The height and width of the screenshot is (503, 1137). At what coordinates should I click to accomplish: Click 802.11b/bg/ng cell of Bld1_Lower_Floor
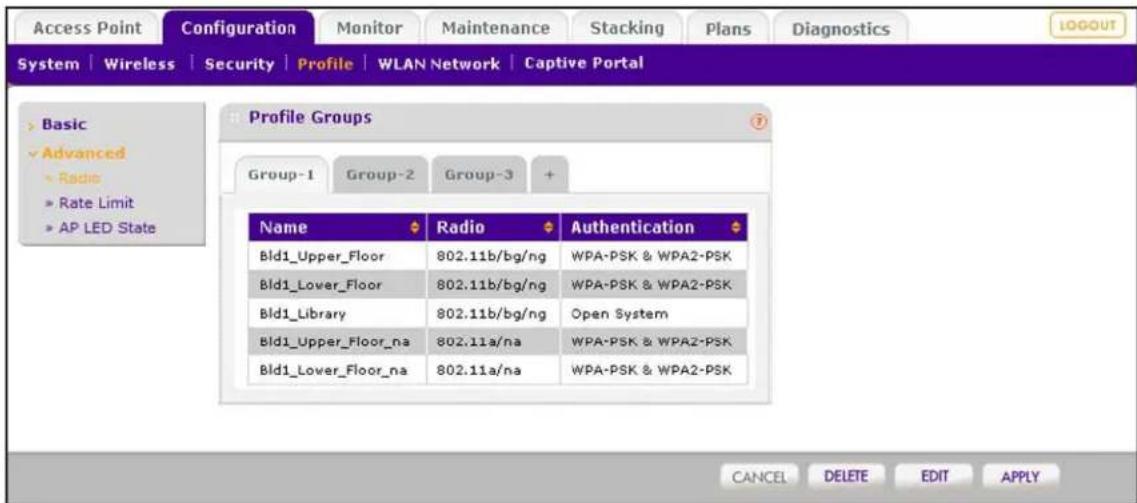pos(493,285)
